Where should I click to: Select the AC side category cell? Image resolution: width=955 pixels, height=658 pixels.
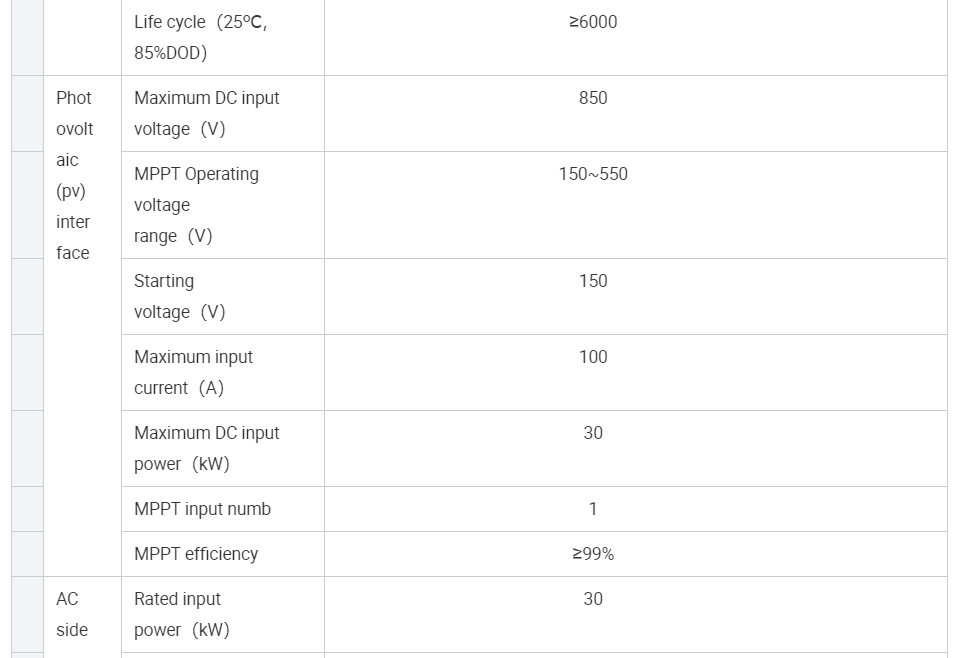(72, 614)
